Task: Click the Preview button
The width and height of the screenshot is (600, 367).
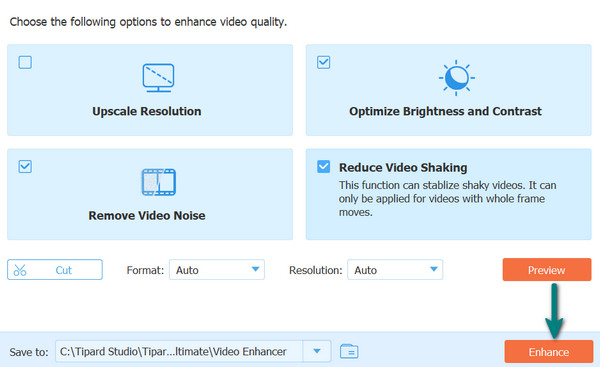Action: coord(547,270)
